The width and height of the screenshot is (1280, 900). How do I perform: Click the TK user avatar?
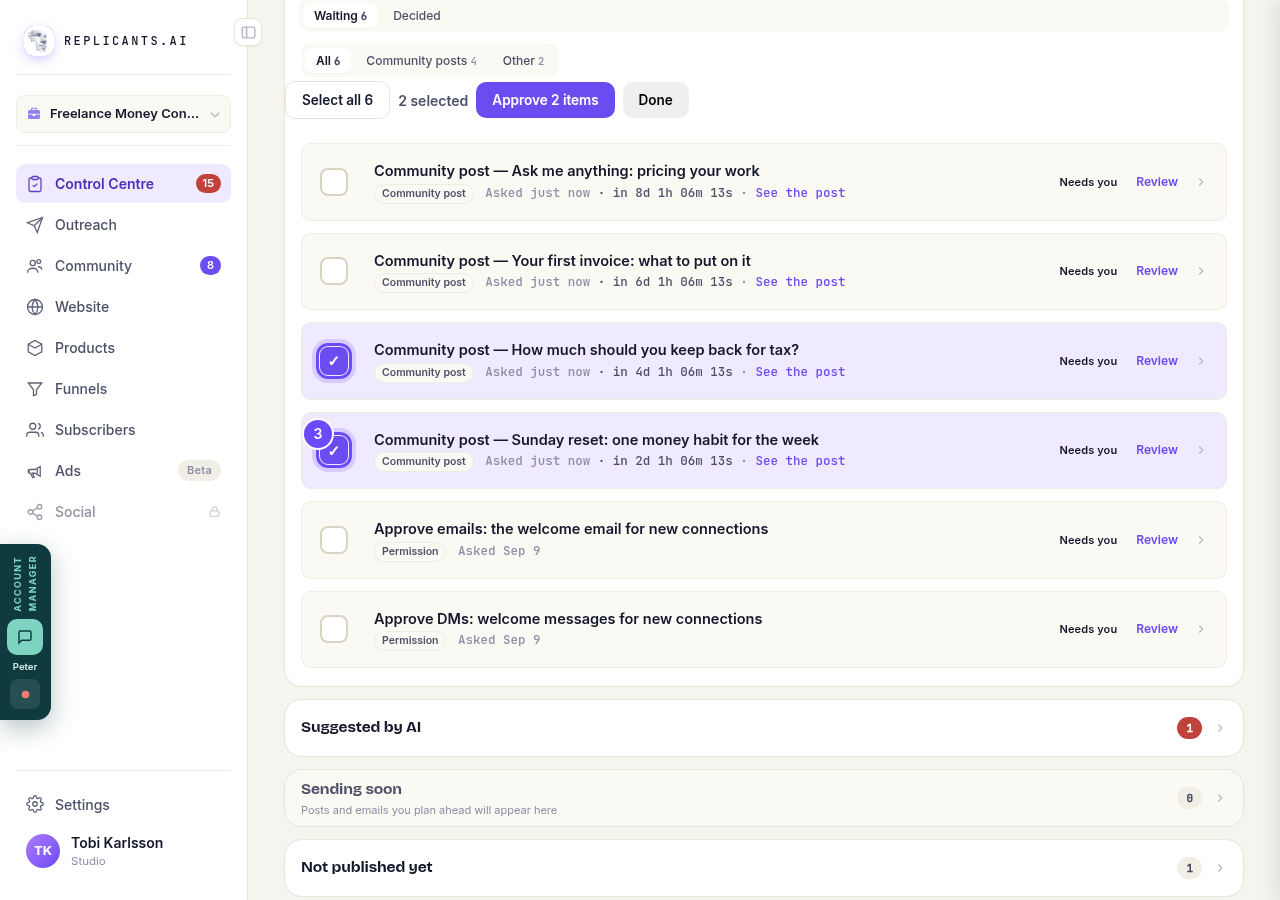pyautogui.click(x=43, y=851)
